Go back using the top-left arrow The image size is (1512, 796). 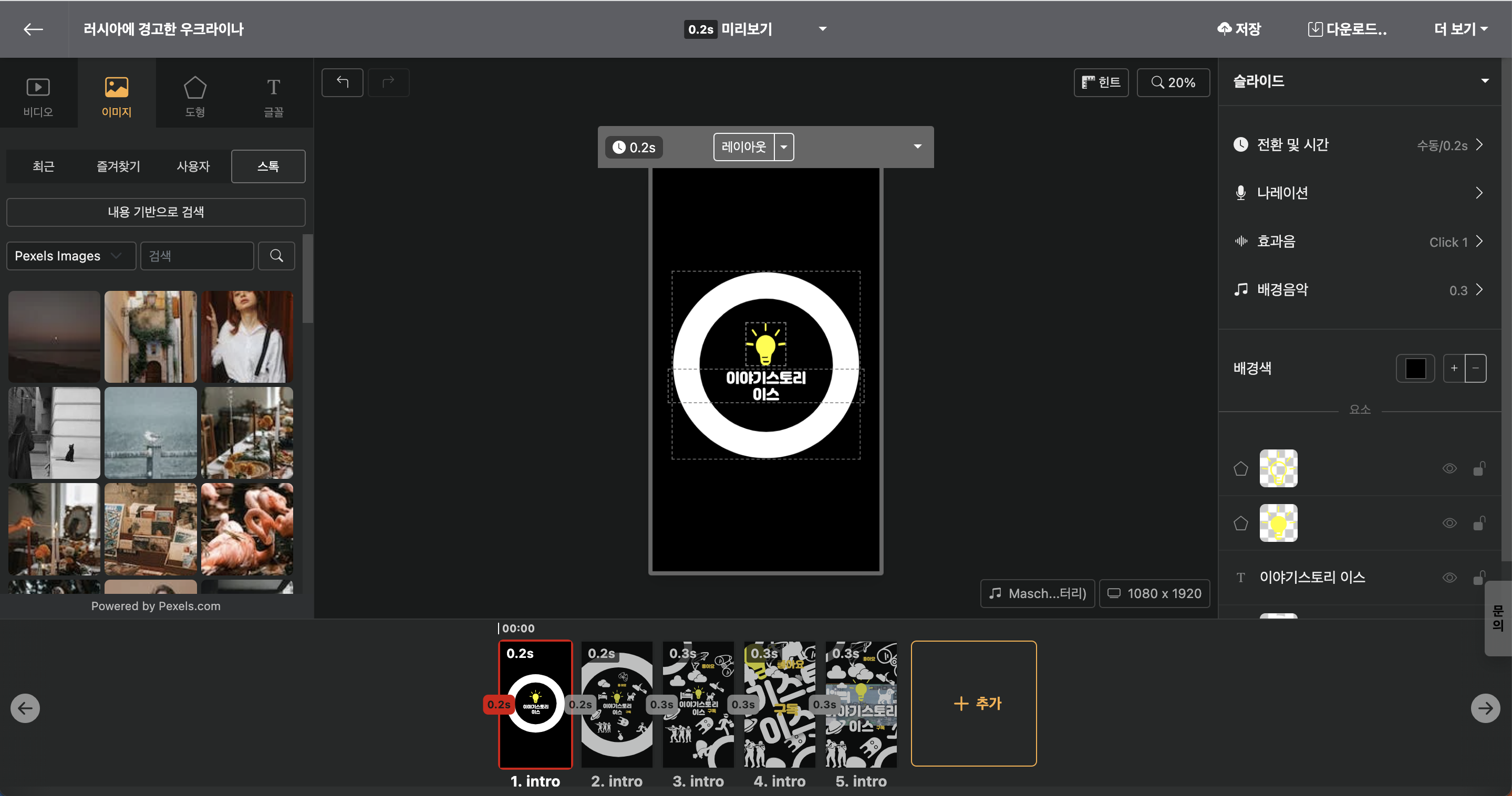(33, 29)
